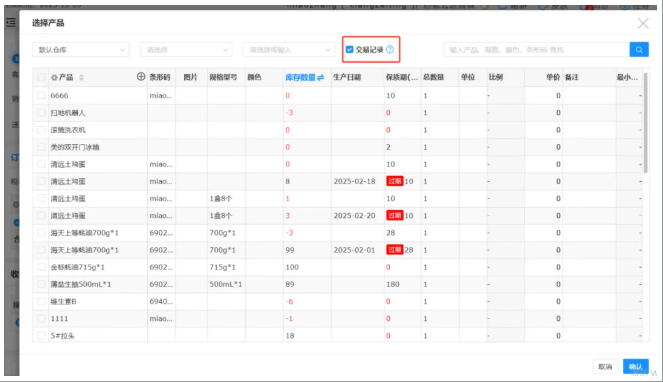Click the production date 2025-02-18

[x=354, y=181]
